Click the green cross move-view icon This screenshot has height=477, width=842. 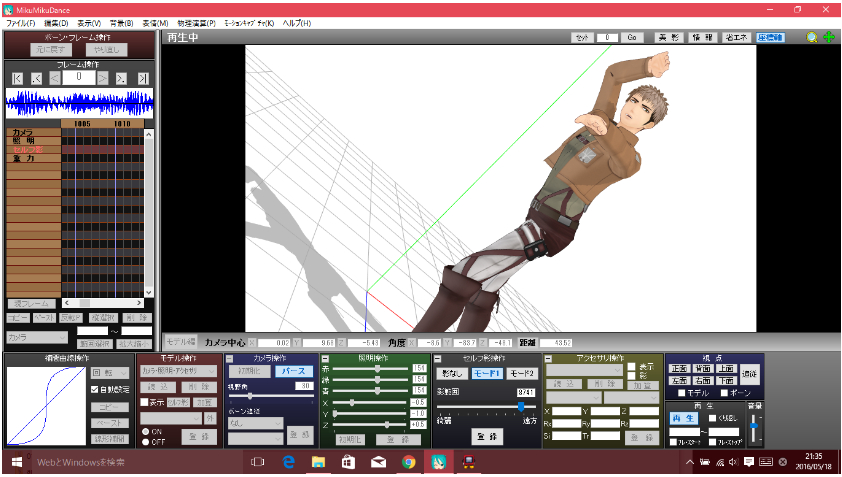(829, 37)
